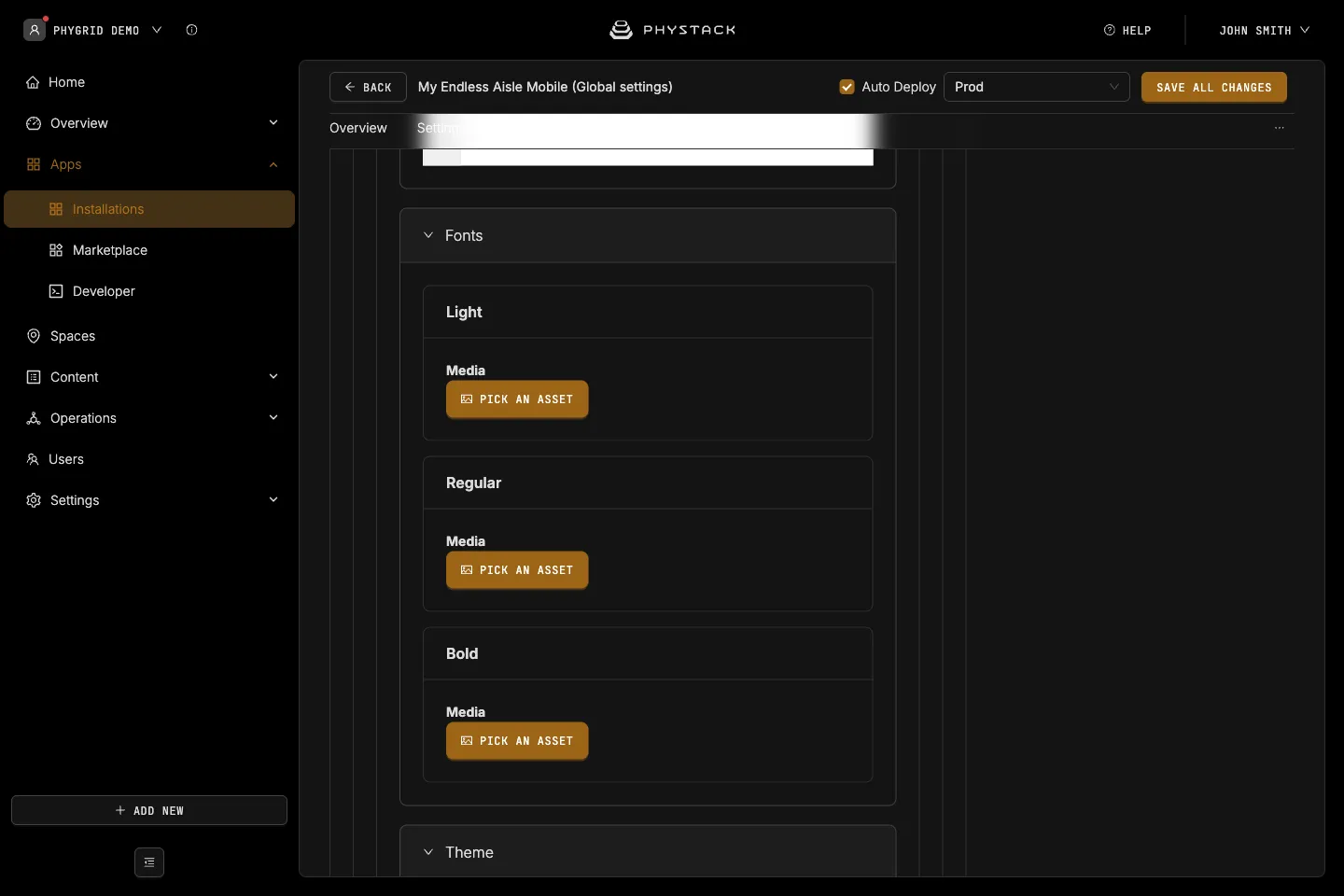Click the Help question mark icon
1344x896 pixels.
click(1110, 30)
